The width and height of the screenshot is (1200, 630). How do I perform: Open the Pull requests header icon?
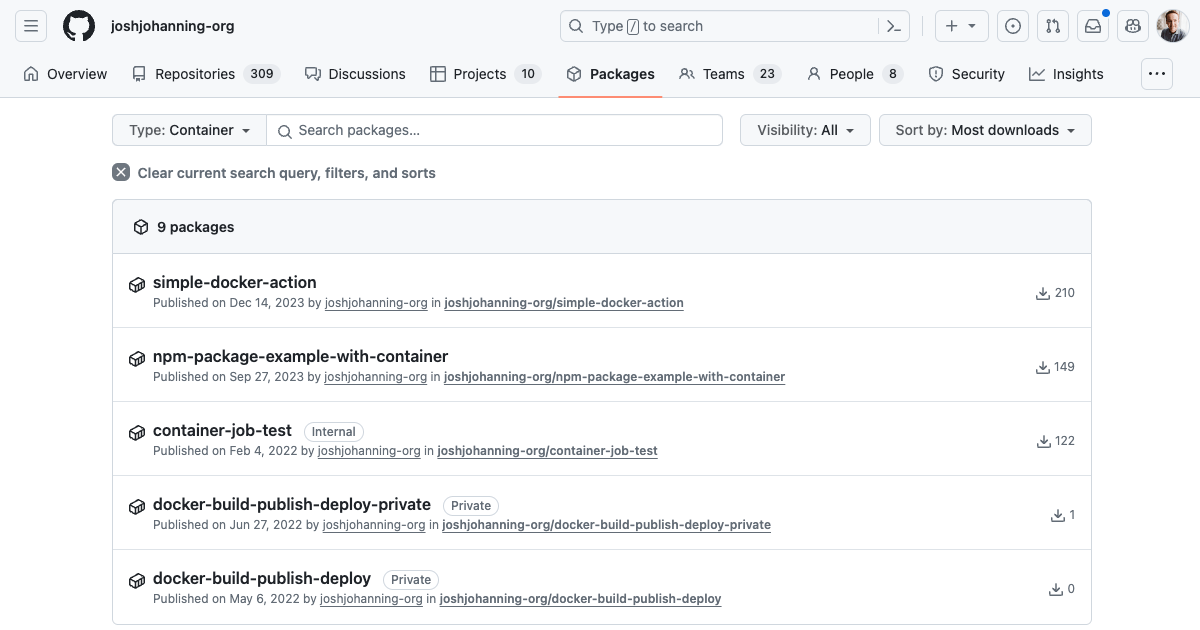tap(1053, 26)
